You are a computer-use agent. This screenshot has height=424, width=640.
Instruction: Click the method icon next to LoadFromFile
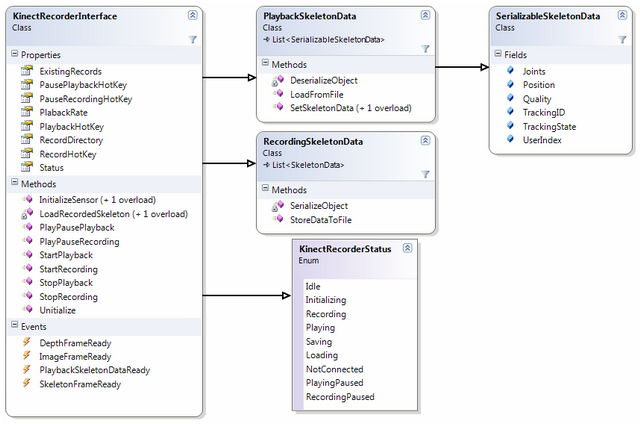coord(278,94)
